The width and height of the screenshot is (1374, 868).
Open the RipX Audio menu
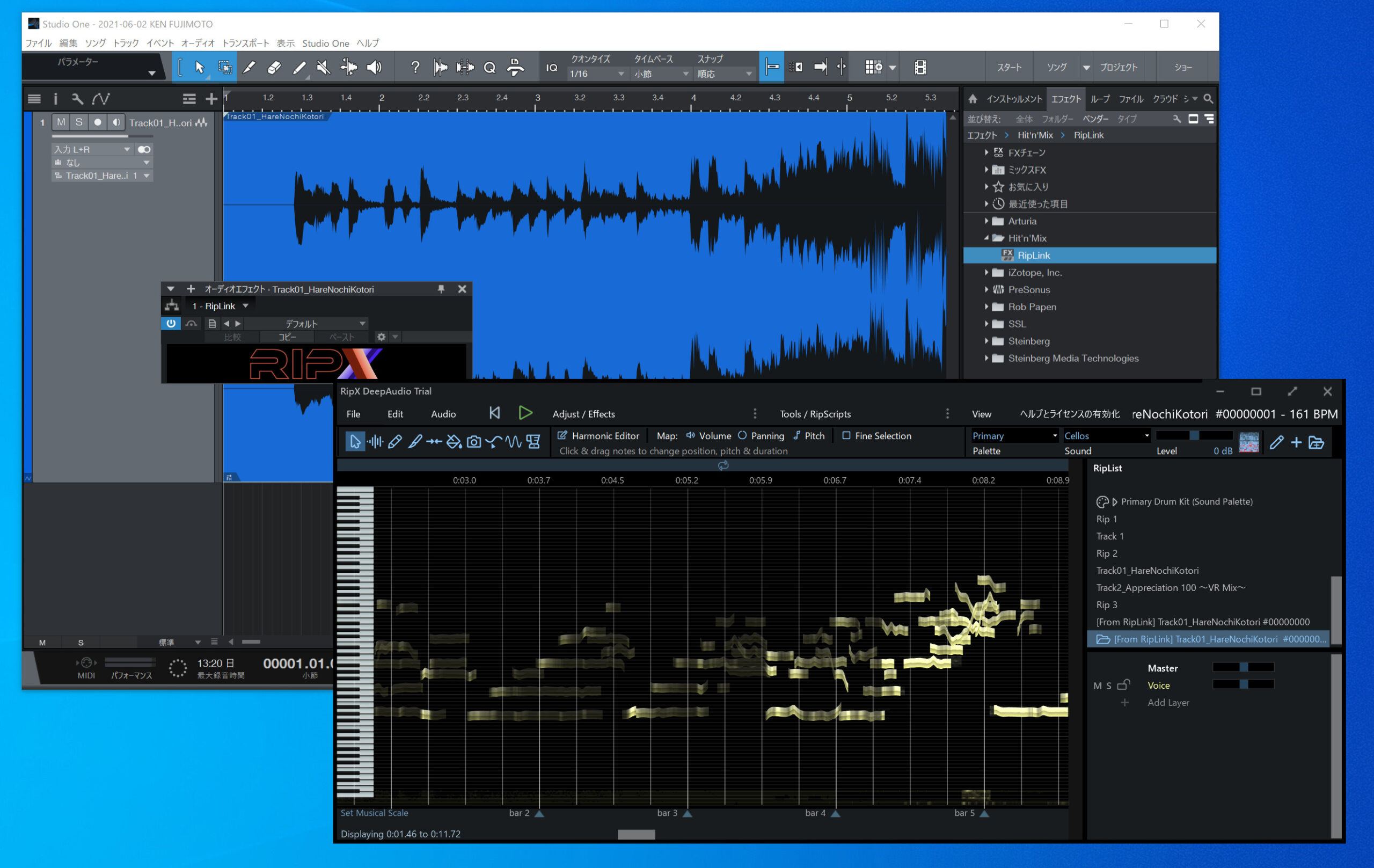click(443, 414)
